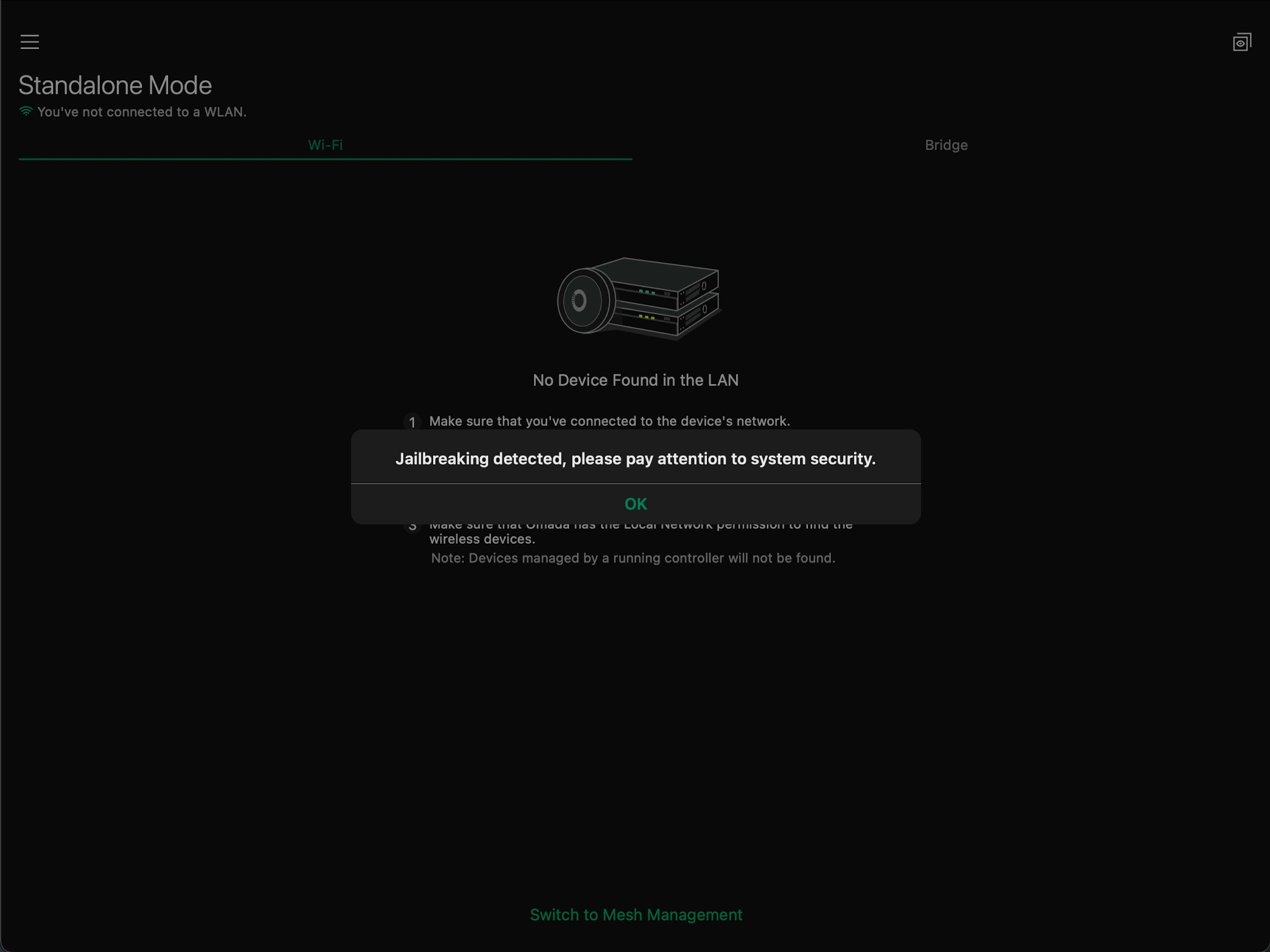Open the hamburger menu
Image resolution: width=1270 pixels, height=952 pixels.
click(x=30, y=42)
